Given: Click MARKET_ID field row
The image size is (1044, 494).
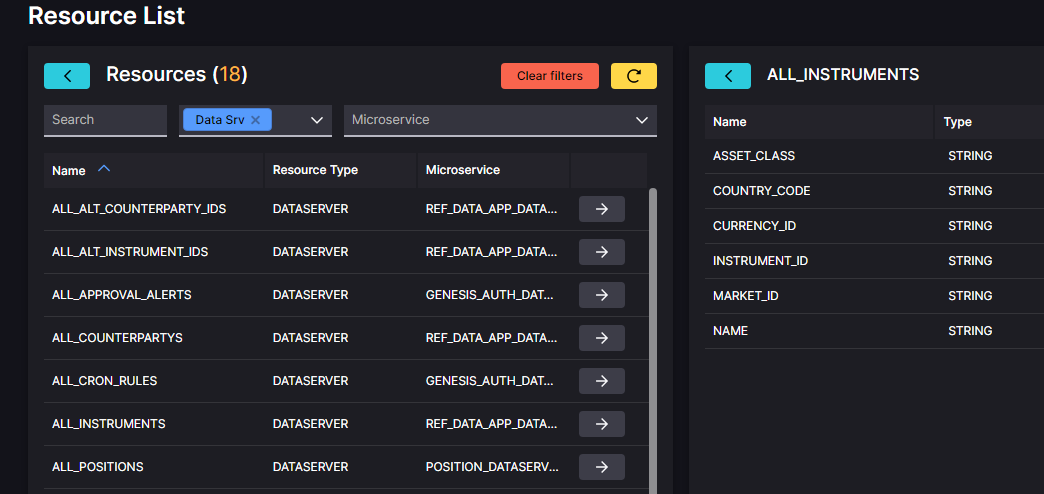Looking at the screenshot, I should point(874,296).
